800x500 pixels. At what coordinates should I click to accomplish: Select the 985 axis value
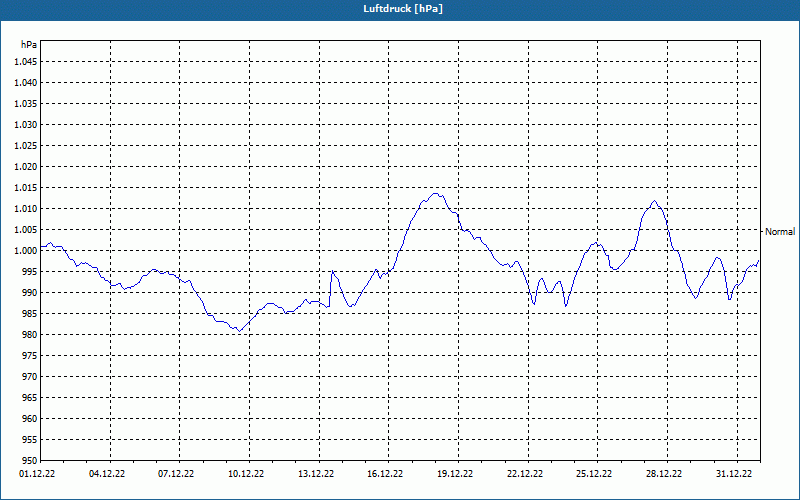30,314
